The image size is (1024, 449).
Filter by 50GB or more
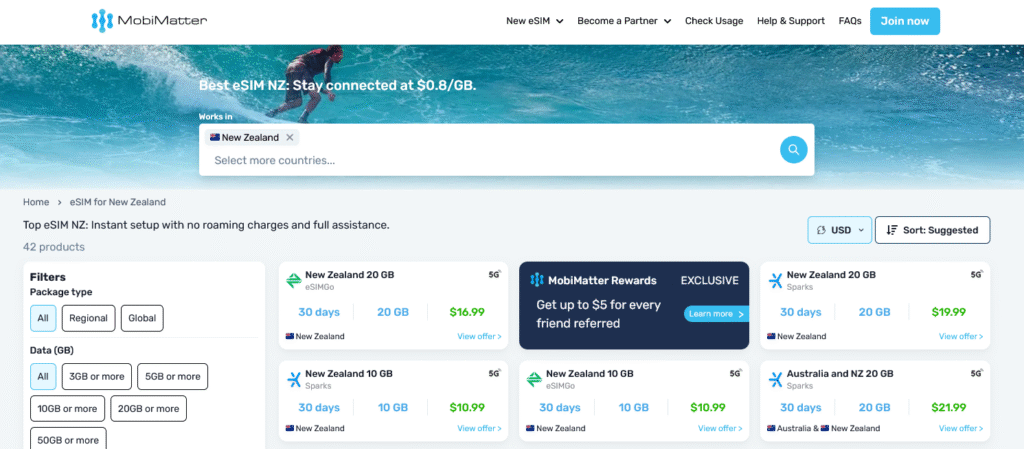pos(68,440)
